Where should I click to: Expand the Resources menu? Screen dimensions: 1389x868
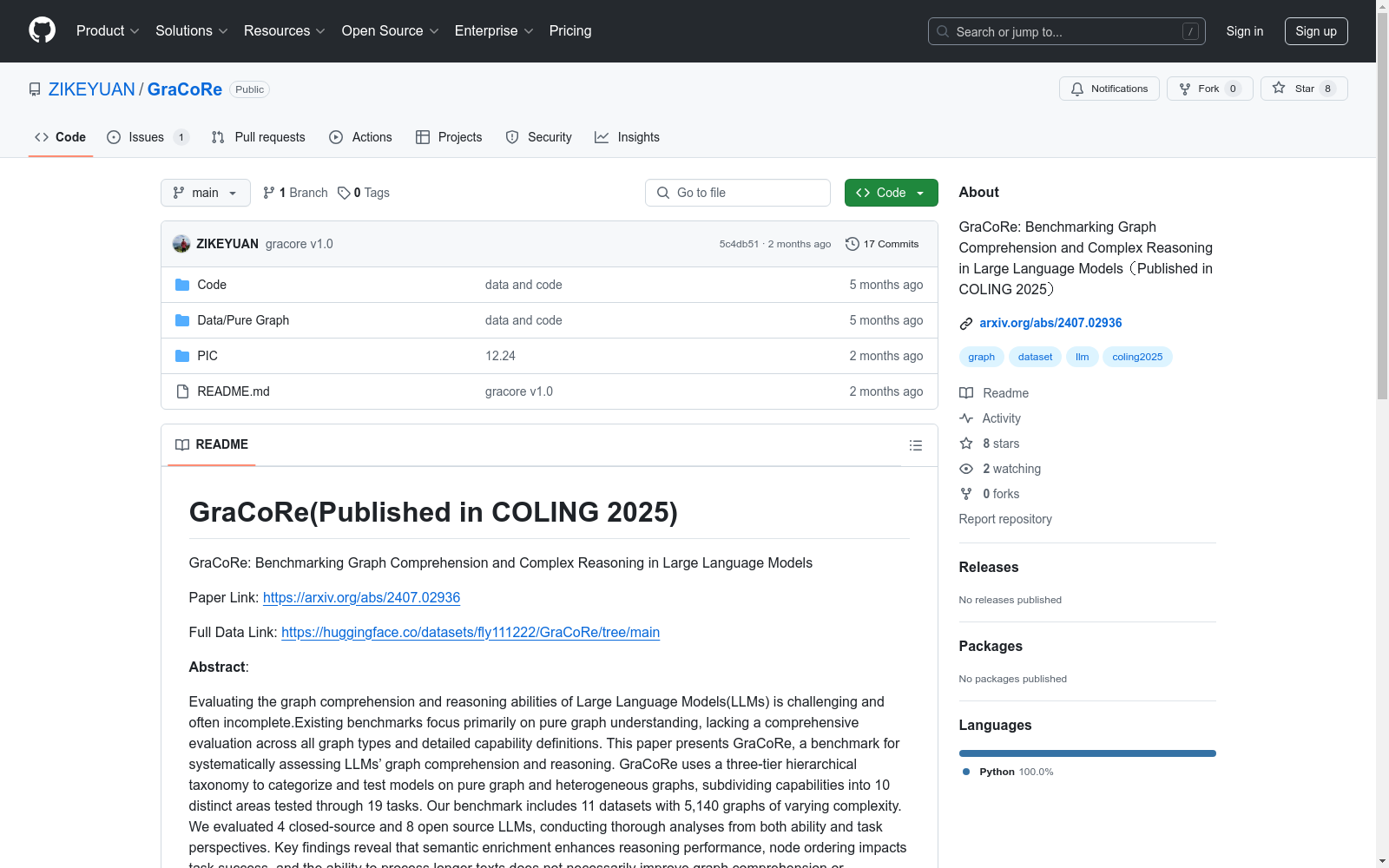(285, 30)
